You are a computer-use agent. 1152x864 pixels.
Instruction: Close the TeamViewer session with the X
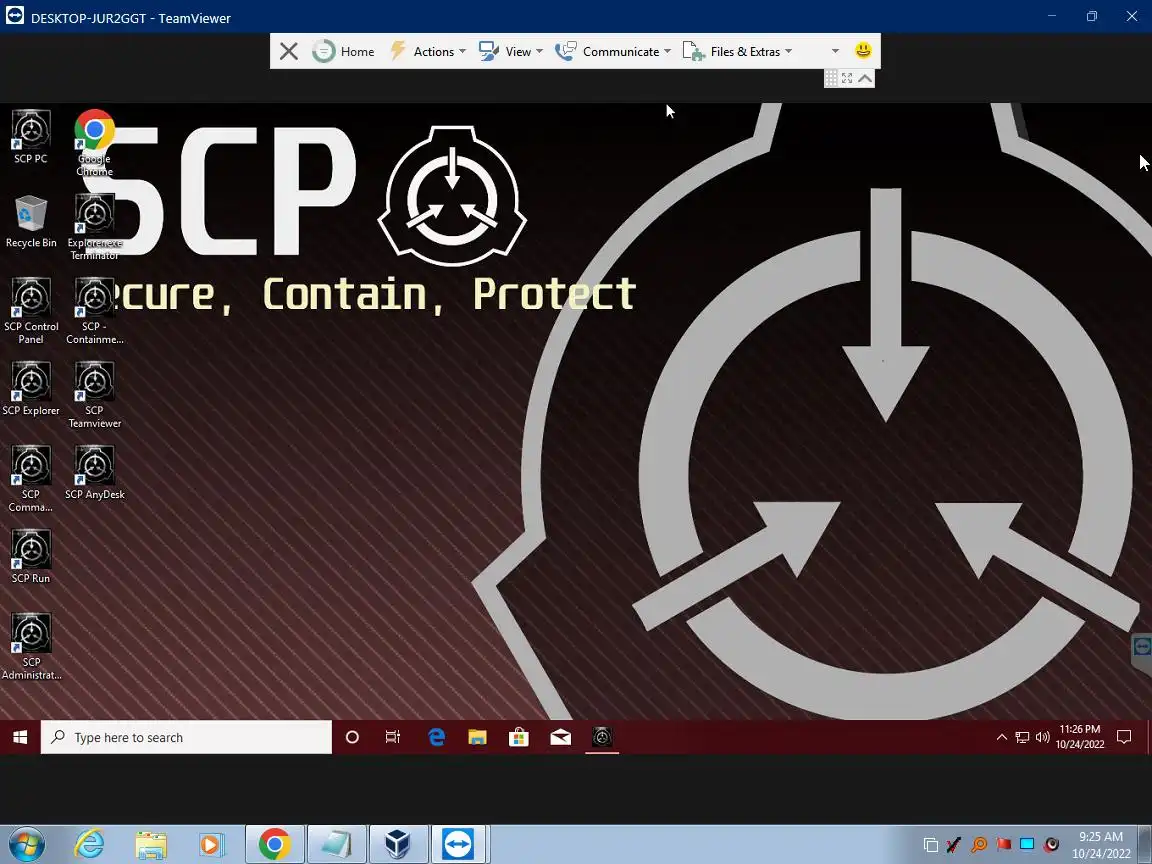coord(289,51)
